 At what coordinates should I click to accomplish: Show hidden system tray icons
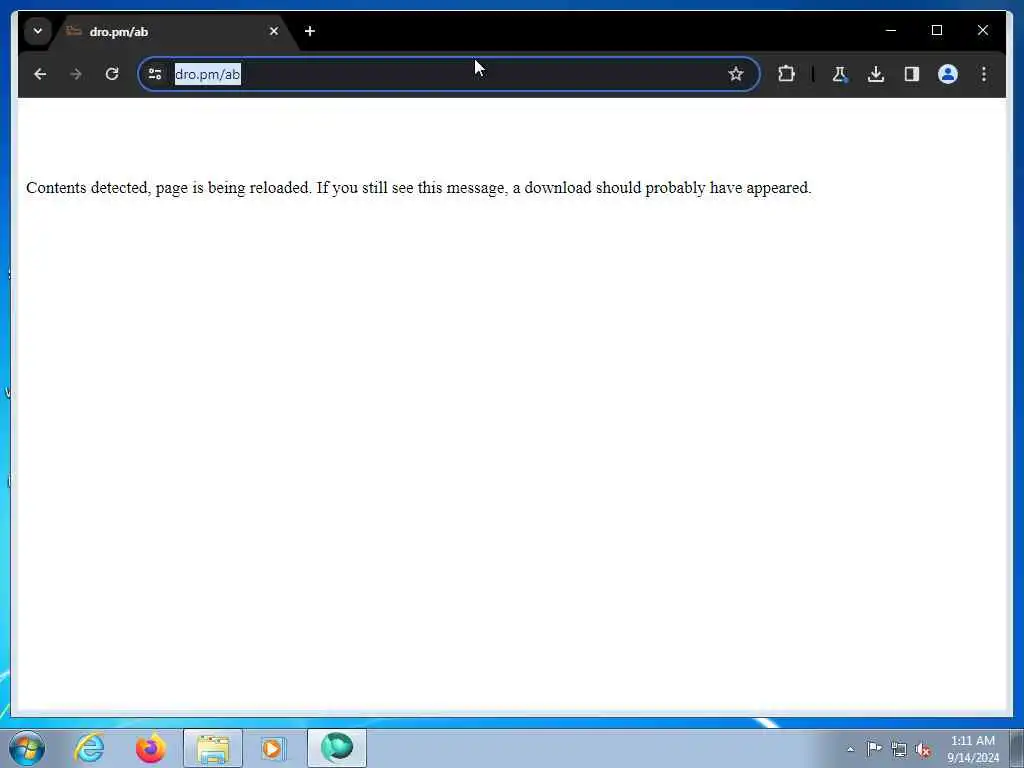point(850,750)
